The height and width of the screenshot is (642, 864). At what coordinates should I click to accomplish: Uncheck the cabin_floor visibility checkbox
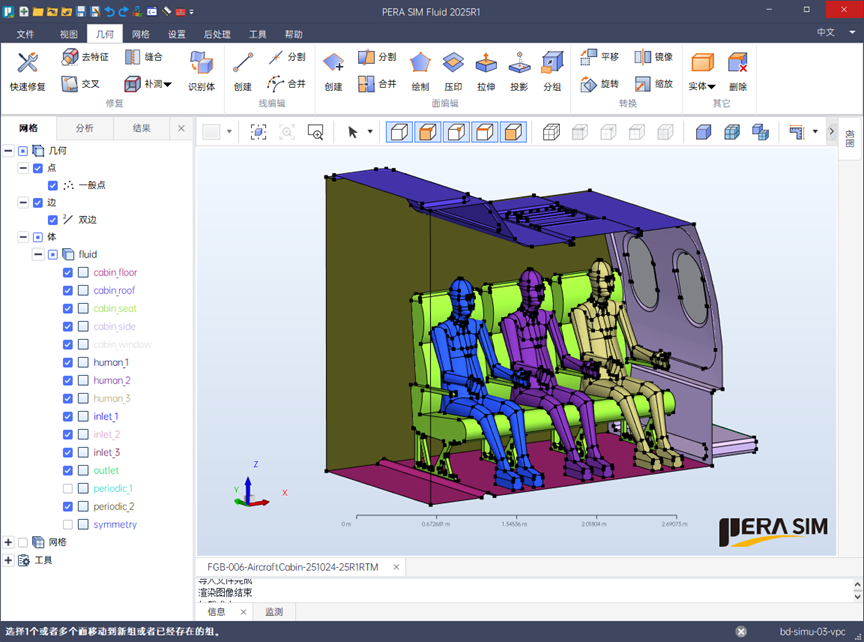point(68,273)
